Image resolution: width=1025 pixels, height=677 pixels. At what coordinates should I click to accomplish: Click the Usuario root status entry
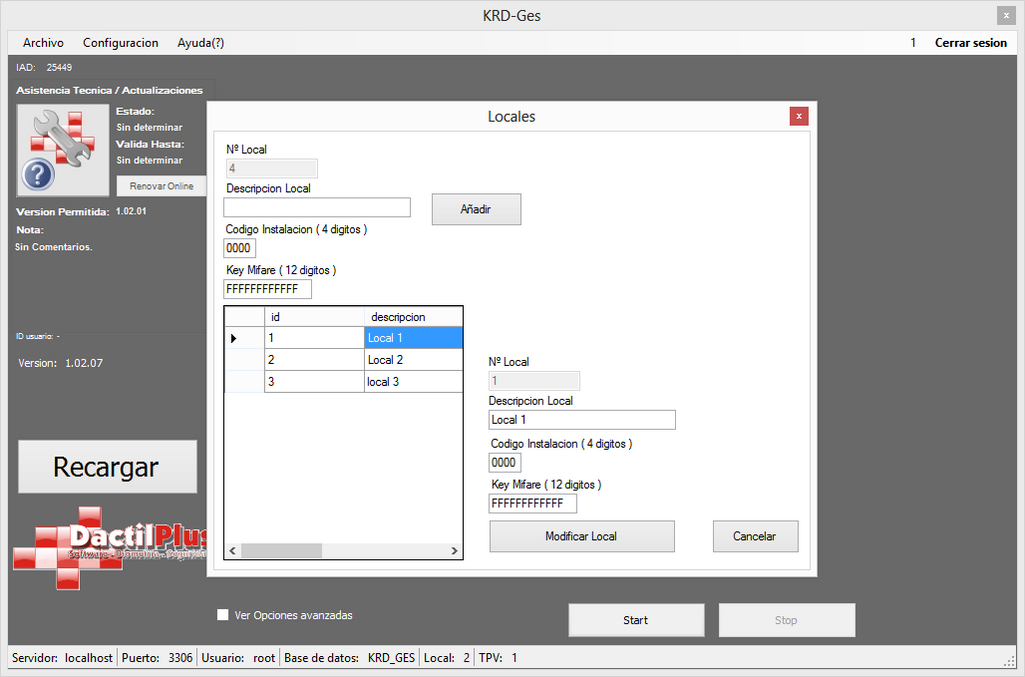point(238,657)
